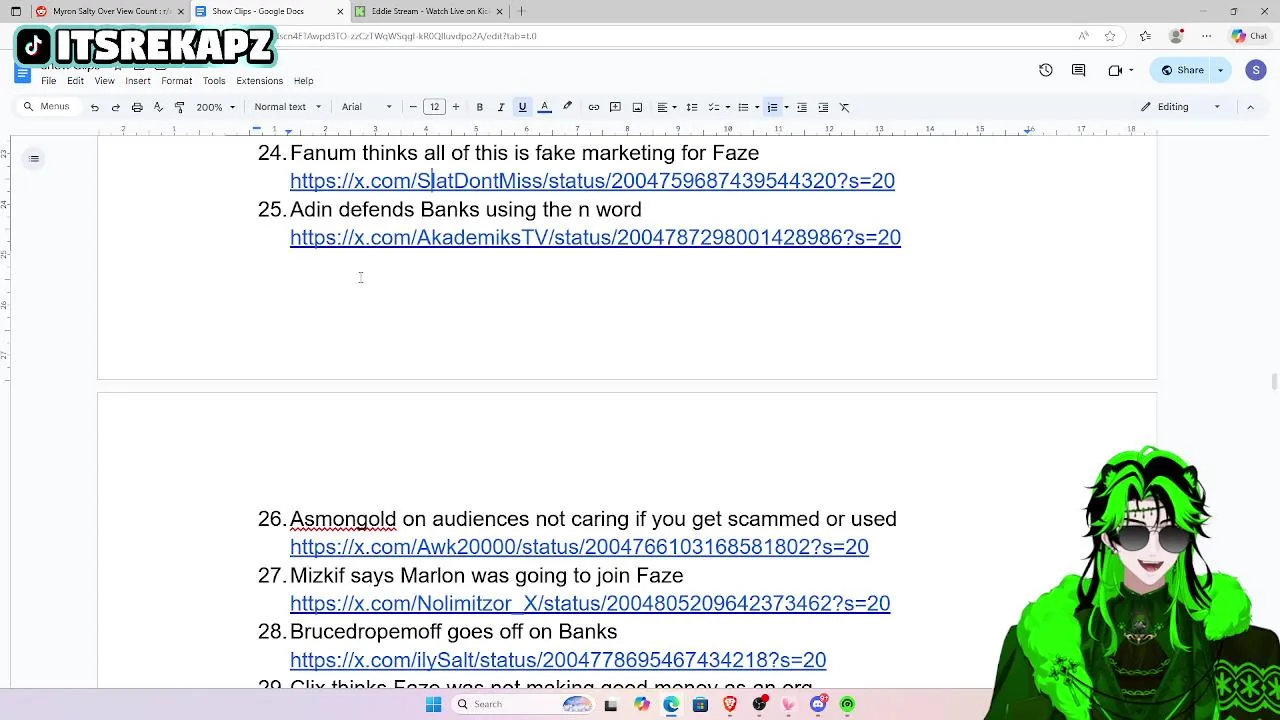1280x720 pixels.
Task: Increase font size with plus button
Action: click(456, 107)
